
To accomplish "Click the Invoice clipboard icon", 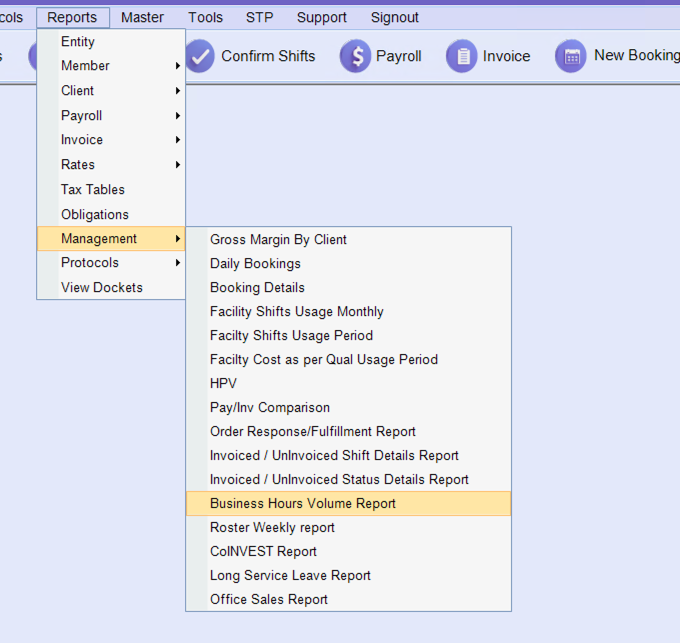I will [x=462, y=56].
